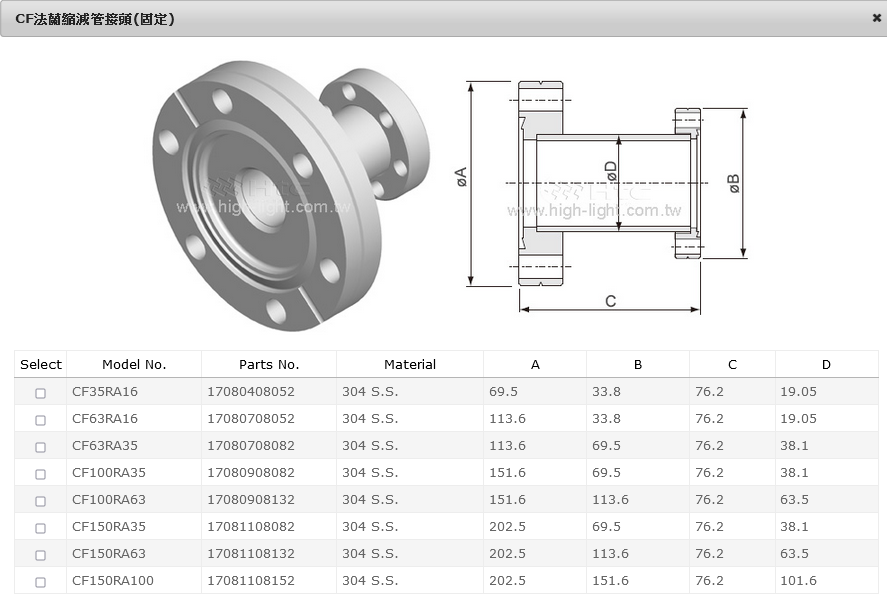The width and height of the screenshot is (887, 602).
Task: Close the CF flange reducer dialog
Action: (876, 18)
